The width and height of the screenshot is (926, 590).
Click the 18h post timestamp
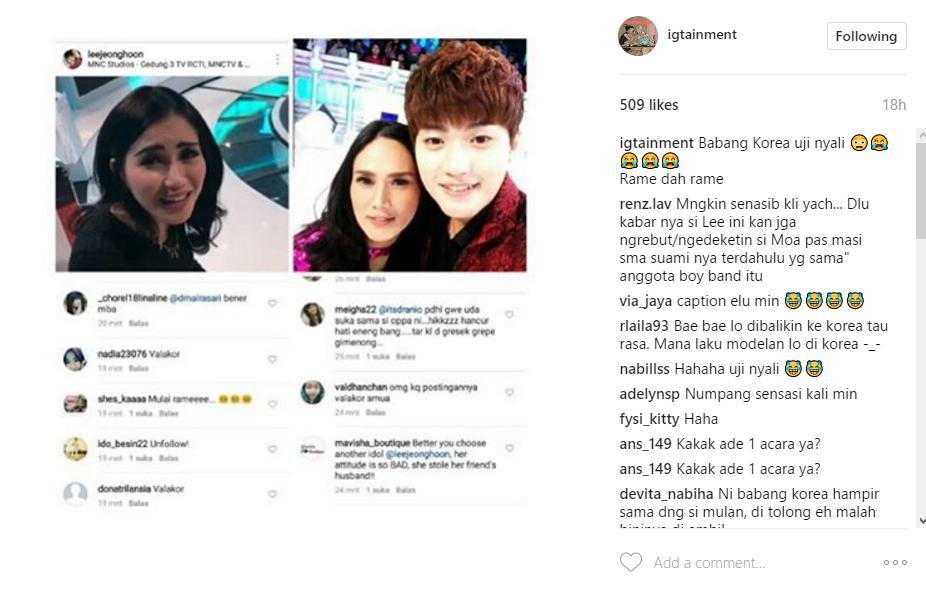pos(894,105)
